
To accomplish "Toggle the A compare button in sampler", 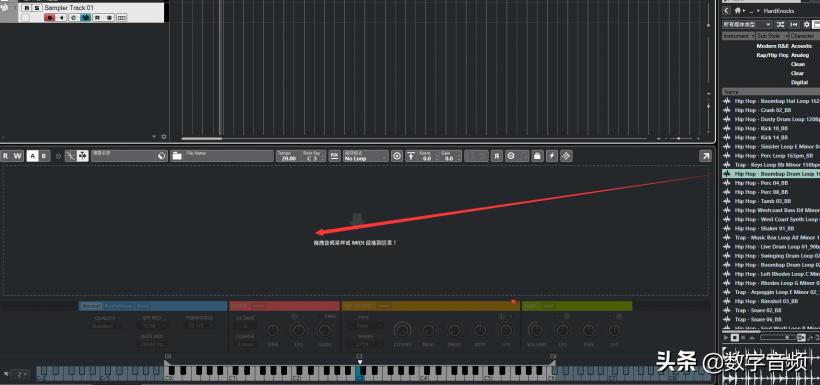I will pyautogui.click(x=32, y=156).
